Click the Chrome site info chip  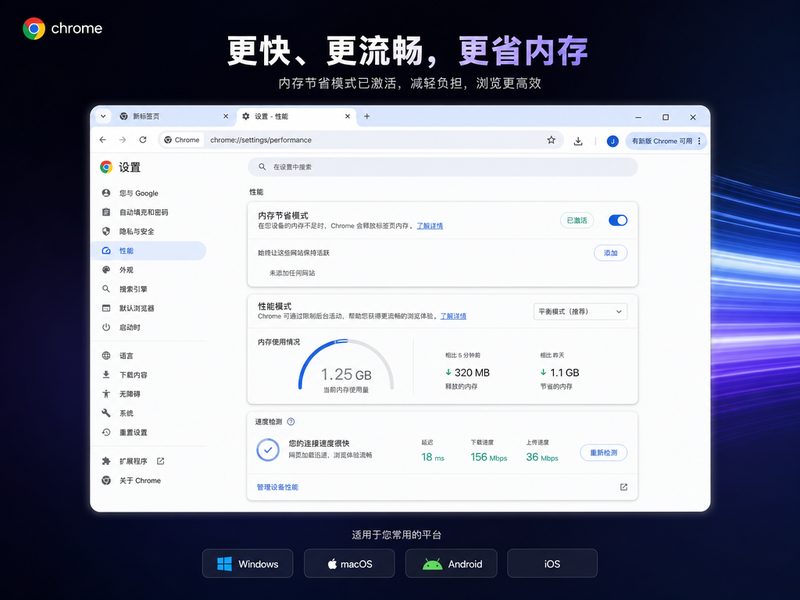pos(182,140)
